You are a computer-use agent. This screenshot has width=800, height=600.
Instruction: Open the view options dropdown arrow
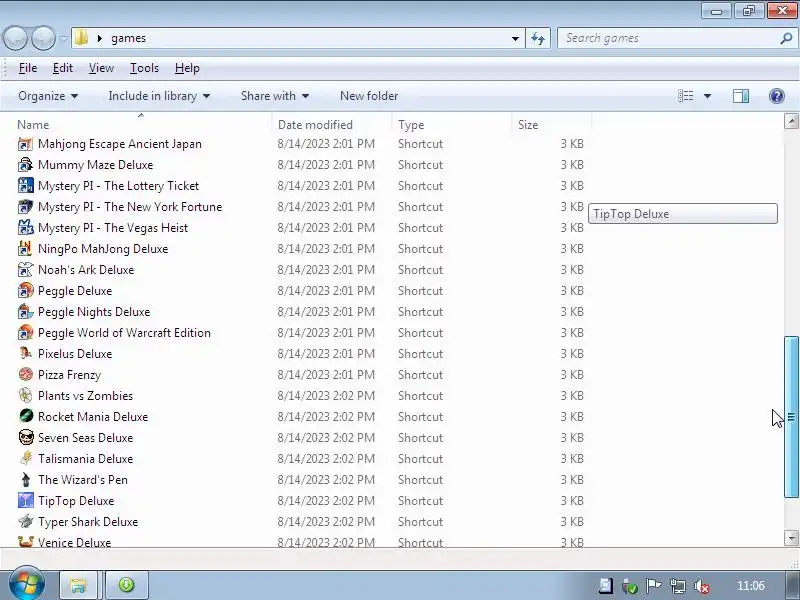point(707,96)
